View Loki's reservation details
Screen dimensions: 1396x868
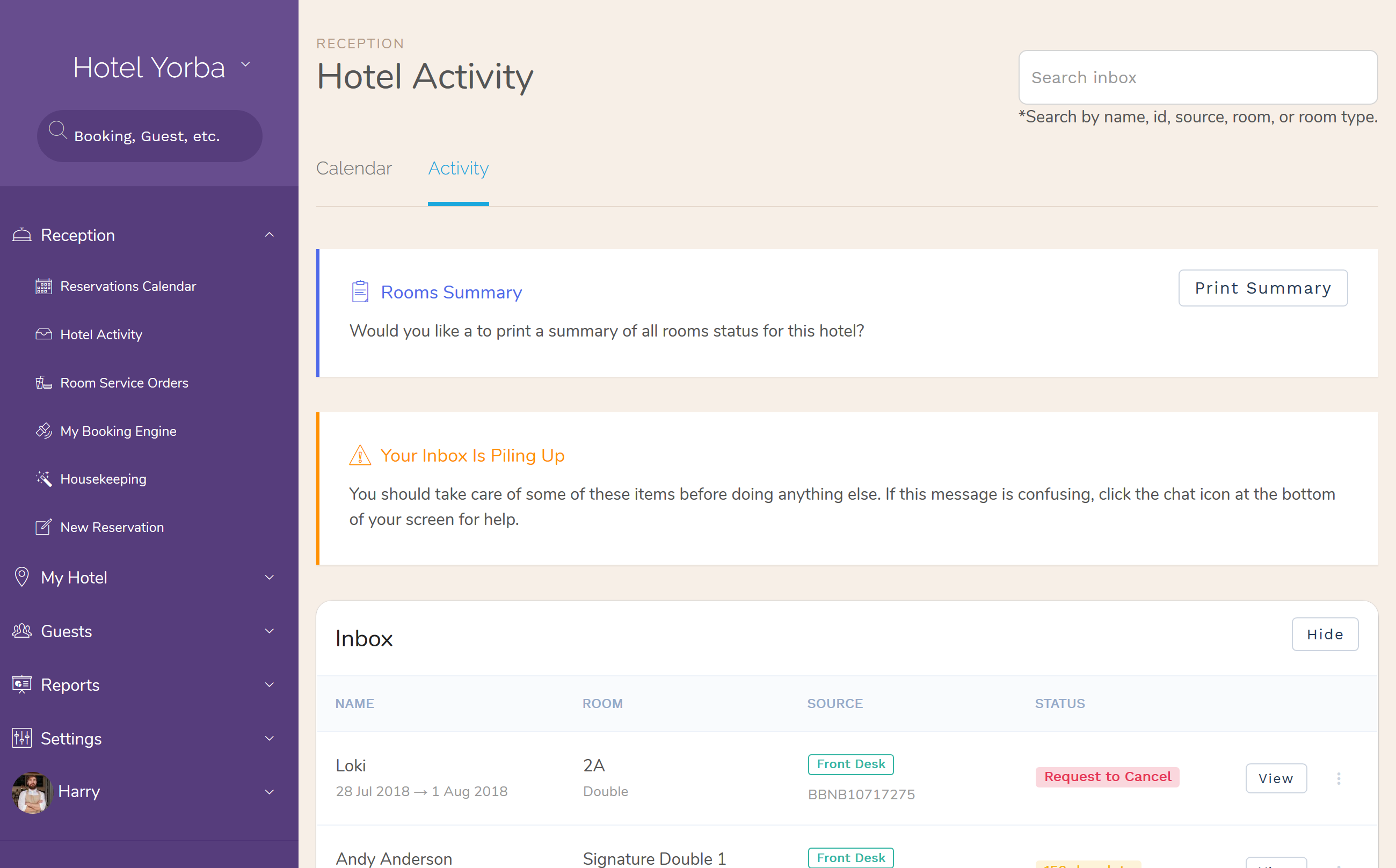[x=1276, y=778]
